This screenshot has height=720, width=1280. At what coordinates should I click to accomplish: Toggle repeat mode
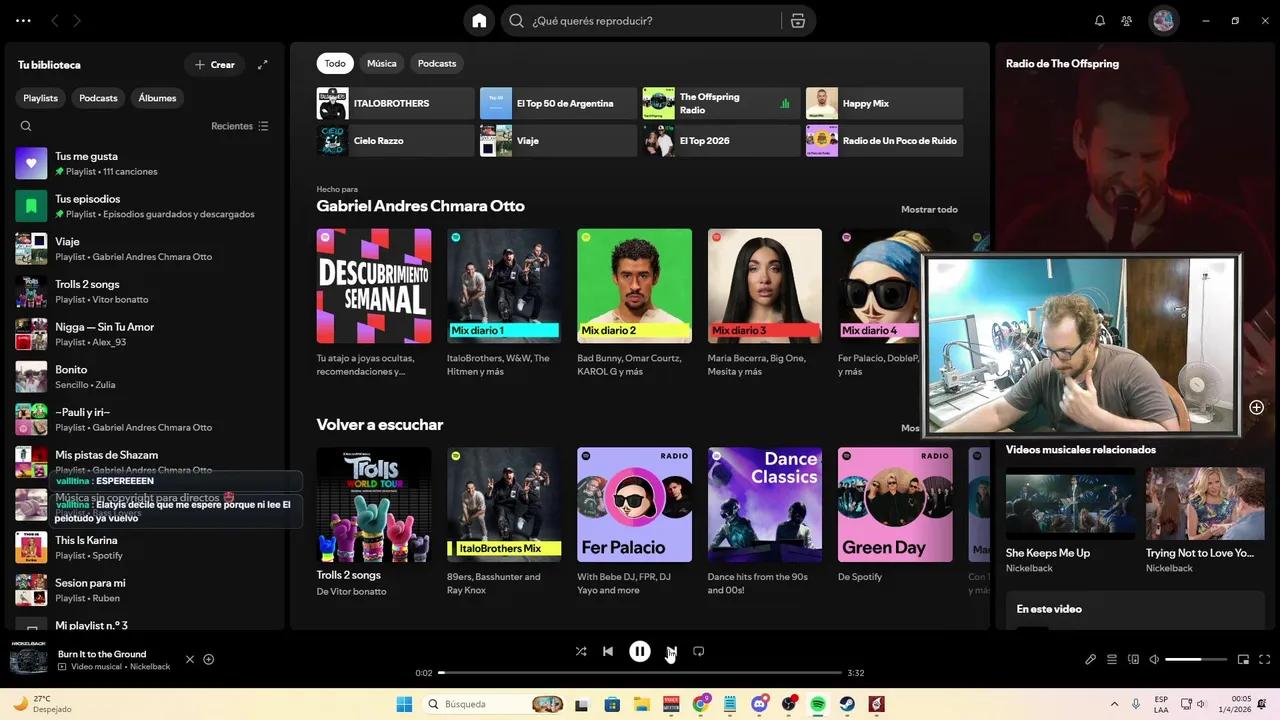[x=699, y=651]
